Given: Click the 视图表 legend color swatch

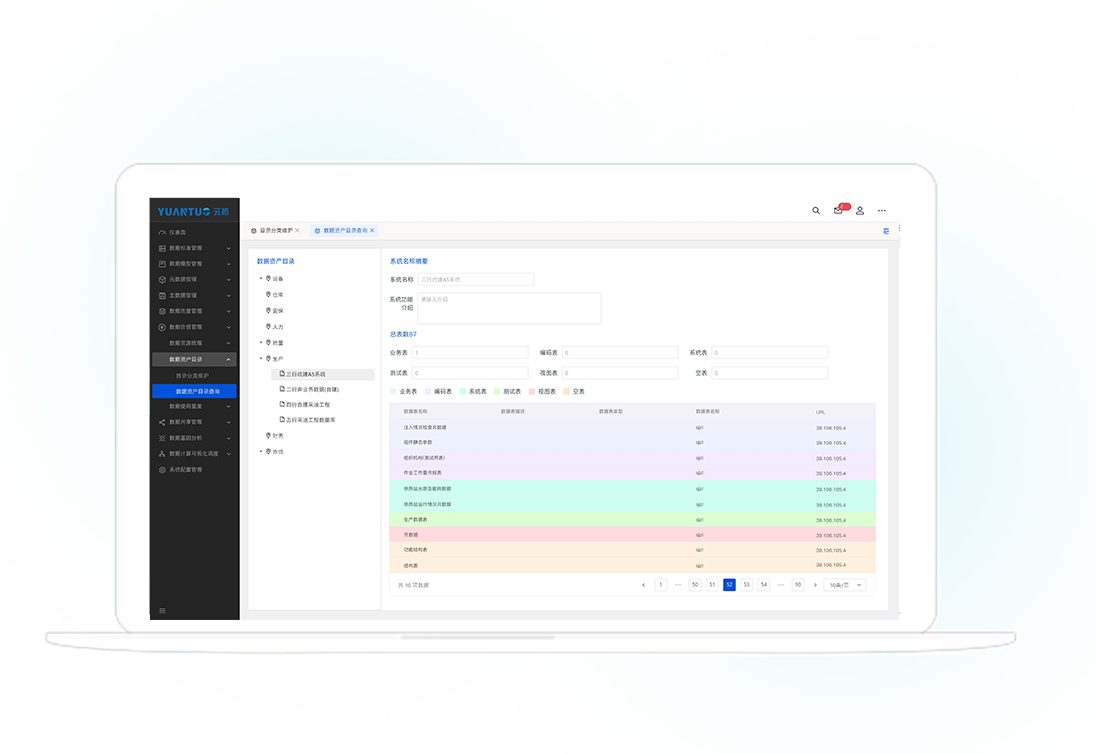Looking at the screenshot, I should click(532, 392).
